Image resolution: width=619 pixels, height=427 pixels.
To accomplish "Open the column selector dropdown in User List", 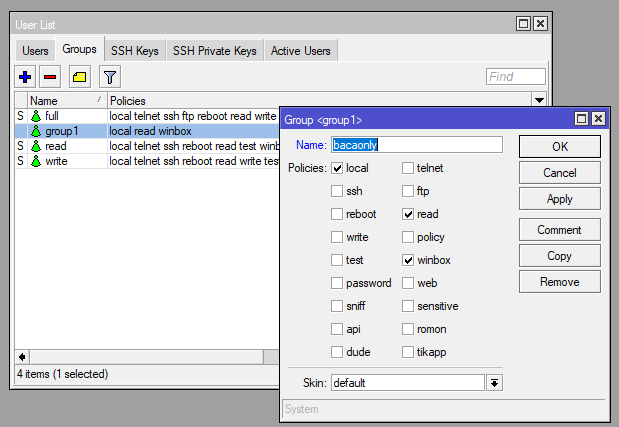I will pos(539,100).
